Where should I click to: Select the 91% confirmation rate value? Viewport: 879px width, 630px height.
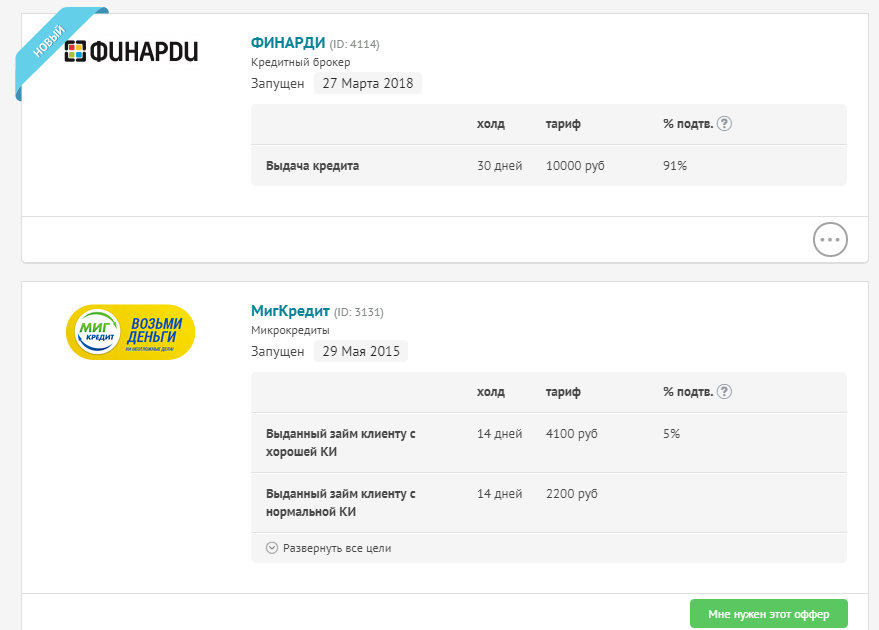pyautogui.click(x=677, y=166)
